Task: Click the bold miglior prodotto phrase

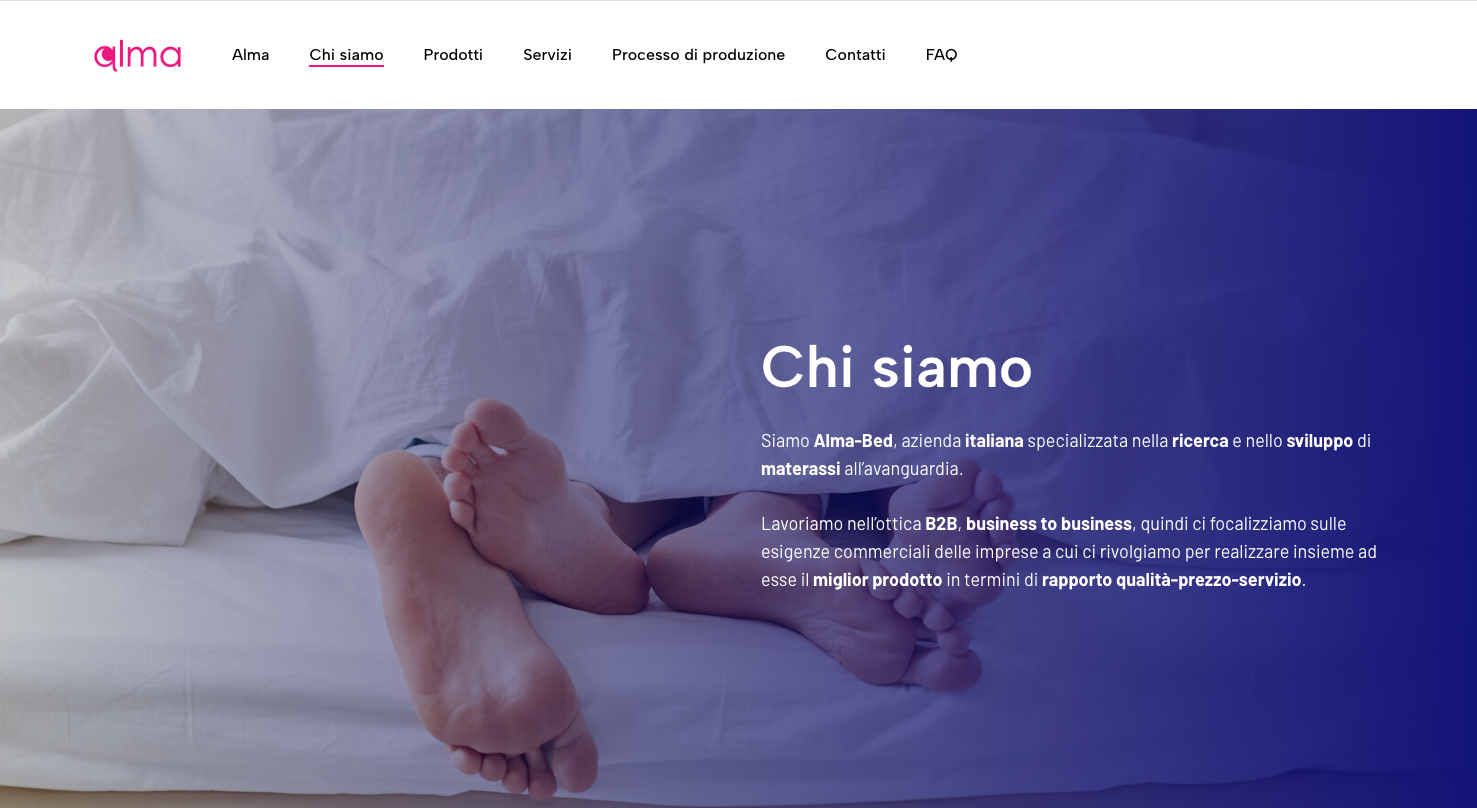Action: (x=877, y=580)
